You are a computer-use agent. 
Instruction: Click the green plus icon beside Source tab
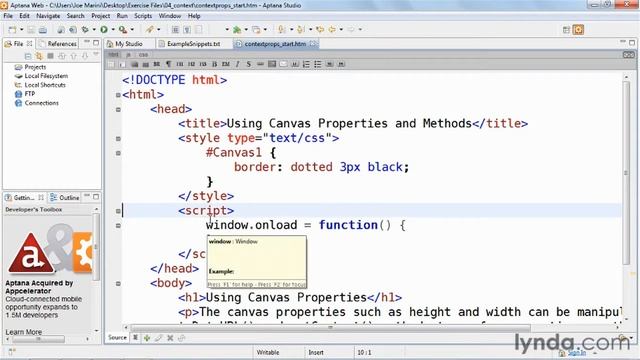pos(147,338)
